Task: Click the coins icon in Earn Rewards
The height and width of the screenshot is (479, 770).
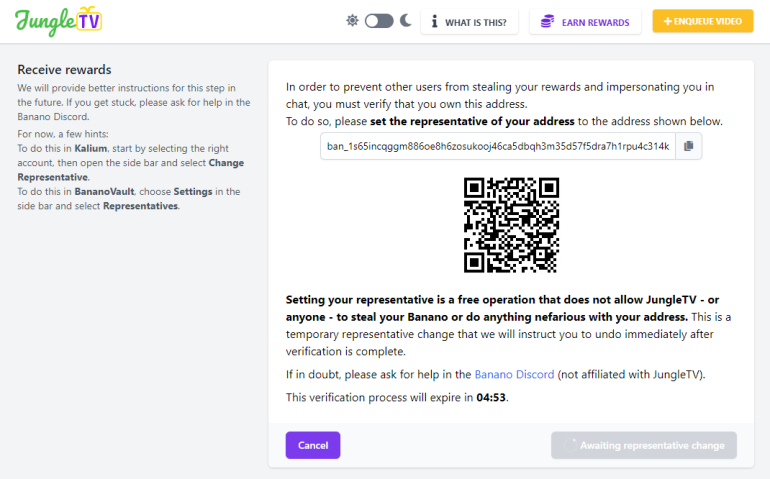Action: [547, 22]
